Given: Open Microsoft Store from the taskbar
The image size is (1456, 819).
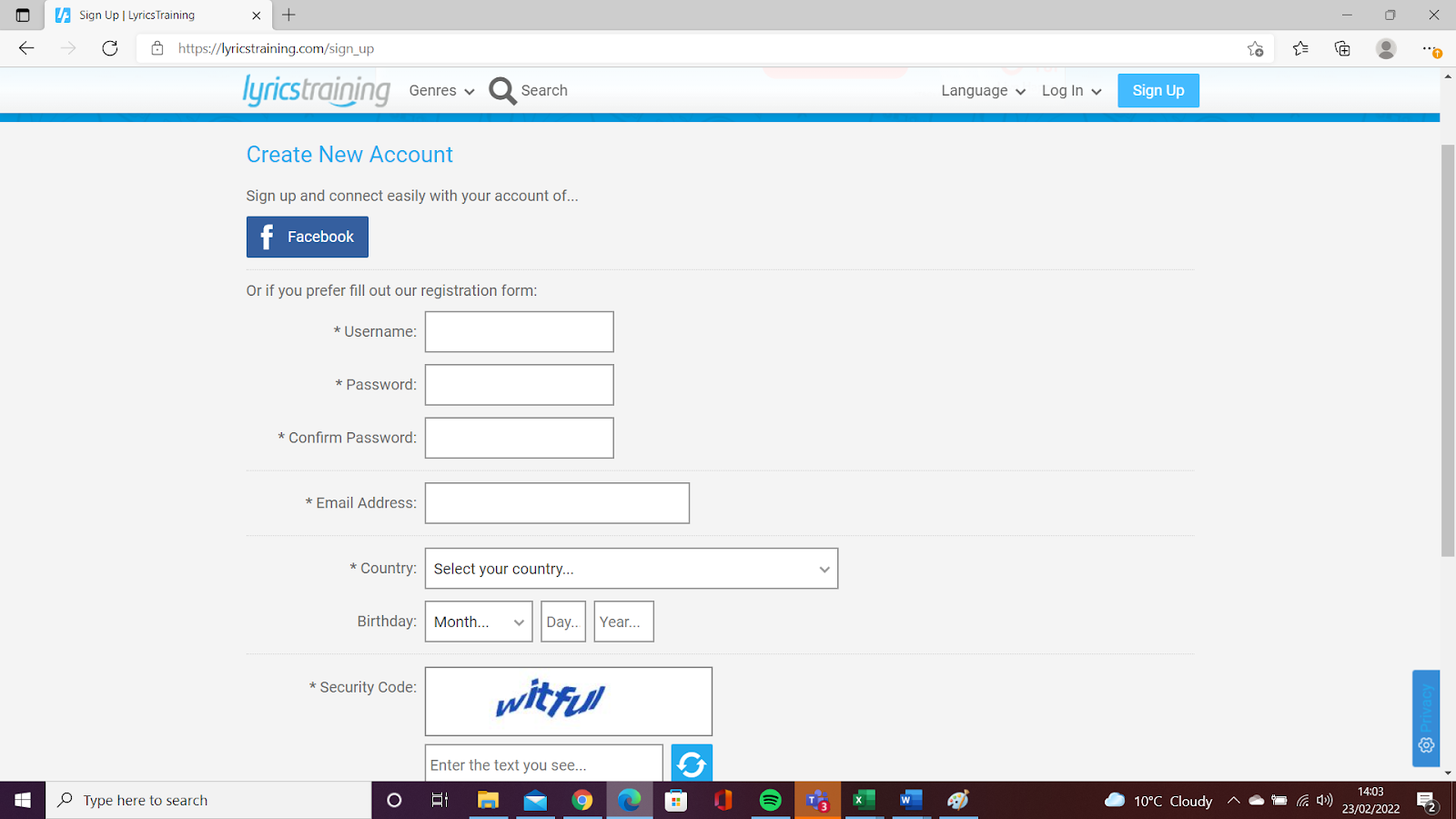Looking at the screenshot, I should coord(675,800).
